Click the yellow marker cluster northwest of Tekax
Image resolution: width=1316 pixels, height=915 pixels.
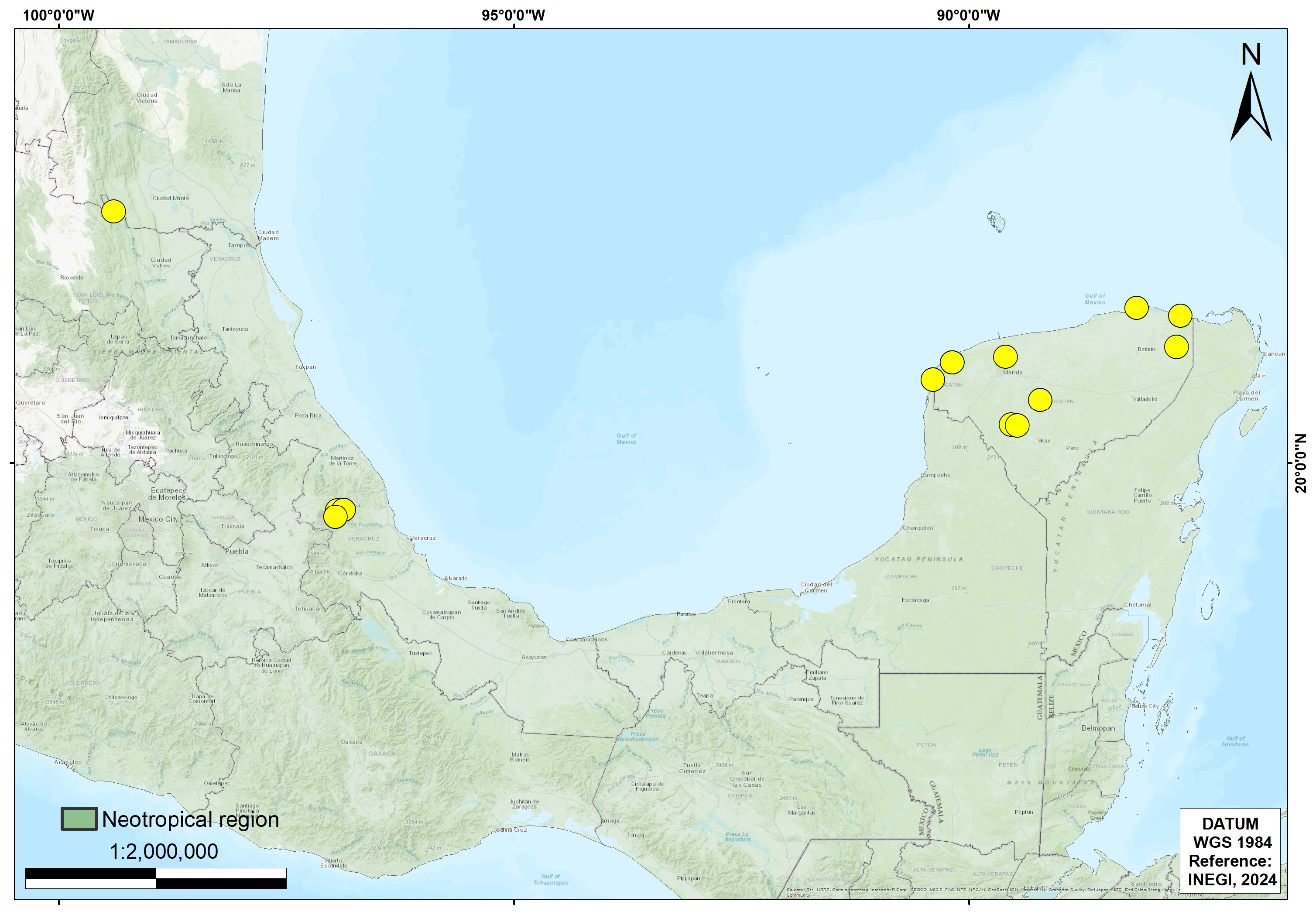[1014, 425]
